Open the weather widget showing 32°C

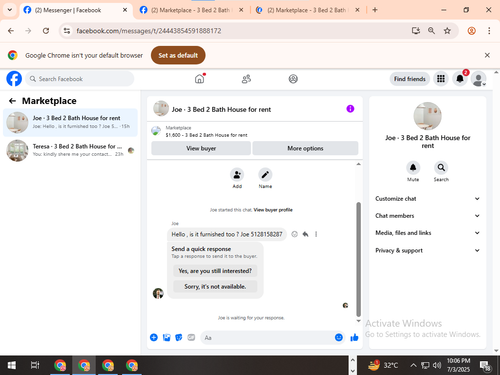(x=383, y=365)
